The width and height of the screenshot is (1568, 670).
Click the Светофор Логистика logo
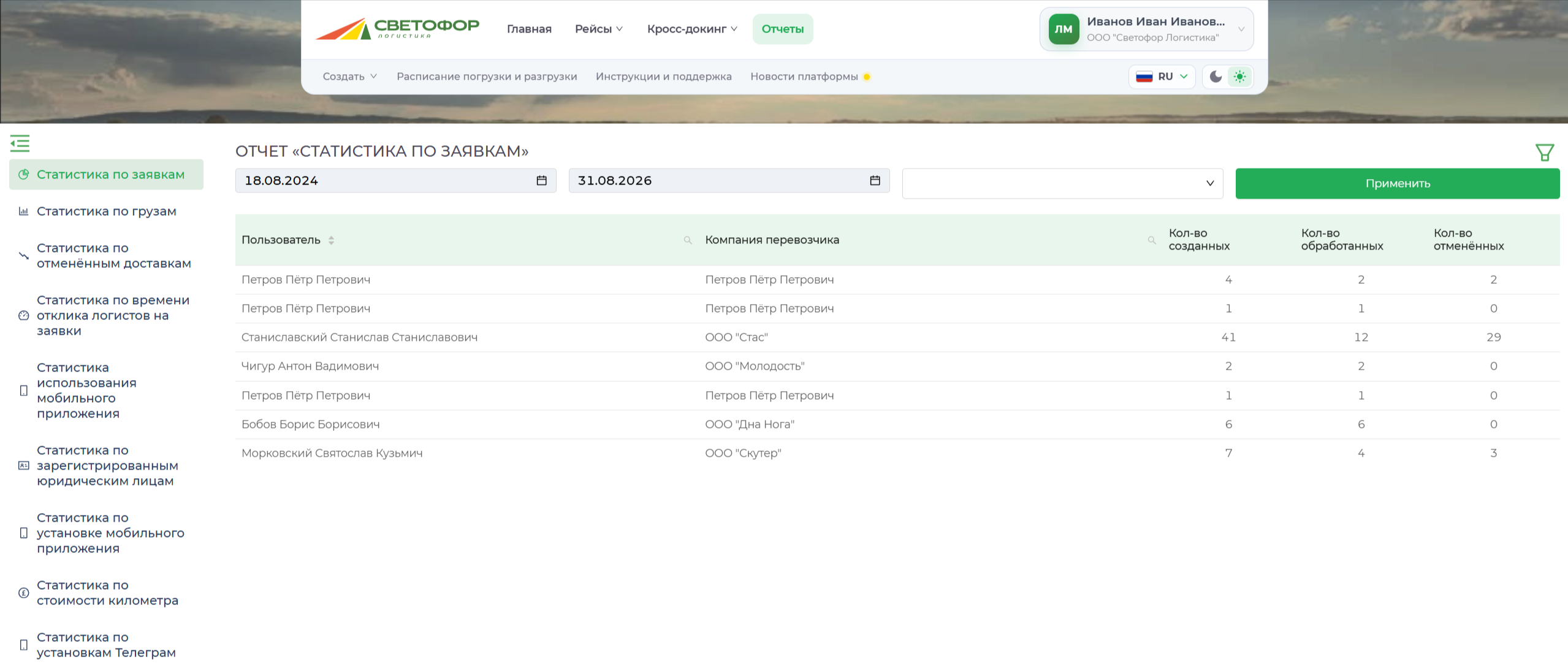point(397,29)
